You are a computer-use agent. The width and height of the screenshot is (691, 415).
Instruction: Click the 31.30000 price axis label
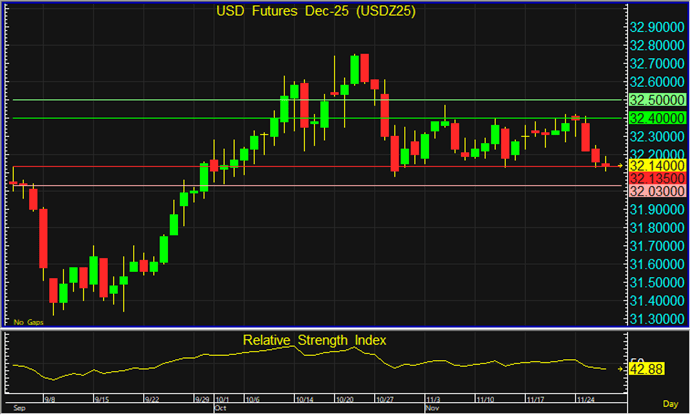tap(656, 318)
